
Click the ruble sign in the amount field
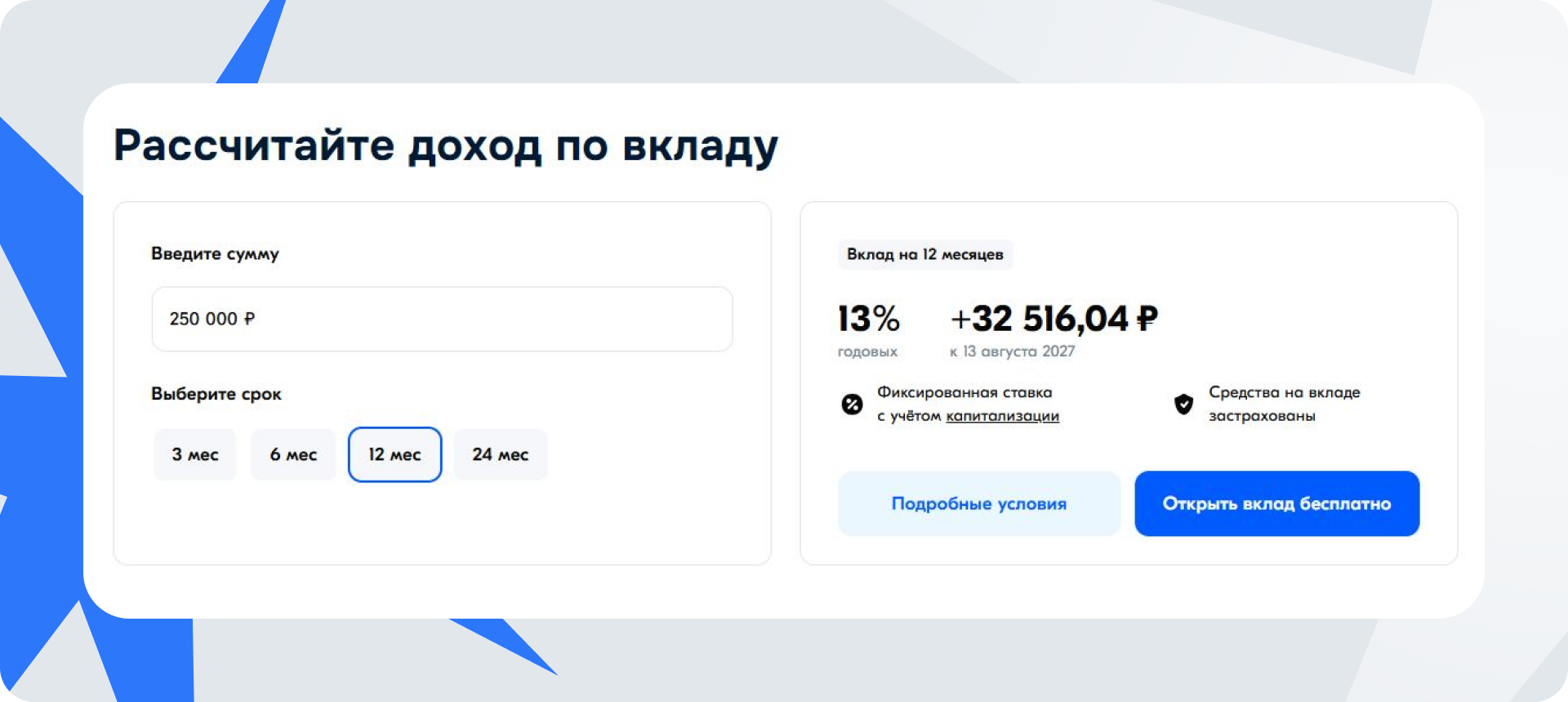(250, 319)
